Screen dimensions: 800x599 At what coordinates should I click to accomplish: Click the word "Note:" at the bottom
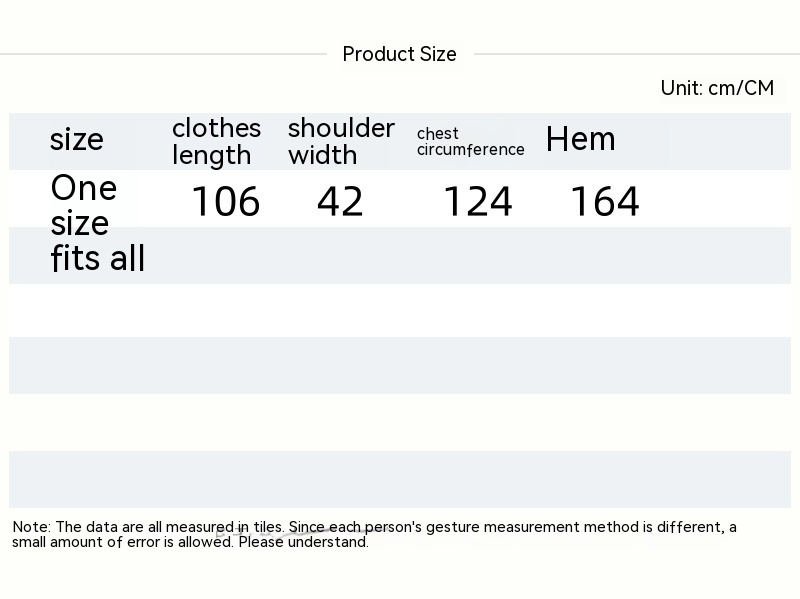32,527
